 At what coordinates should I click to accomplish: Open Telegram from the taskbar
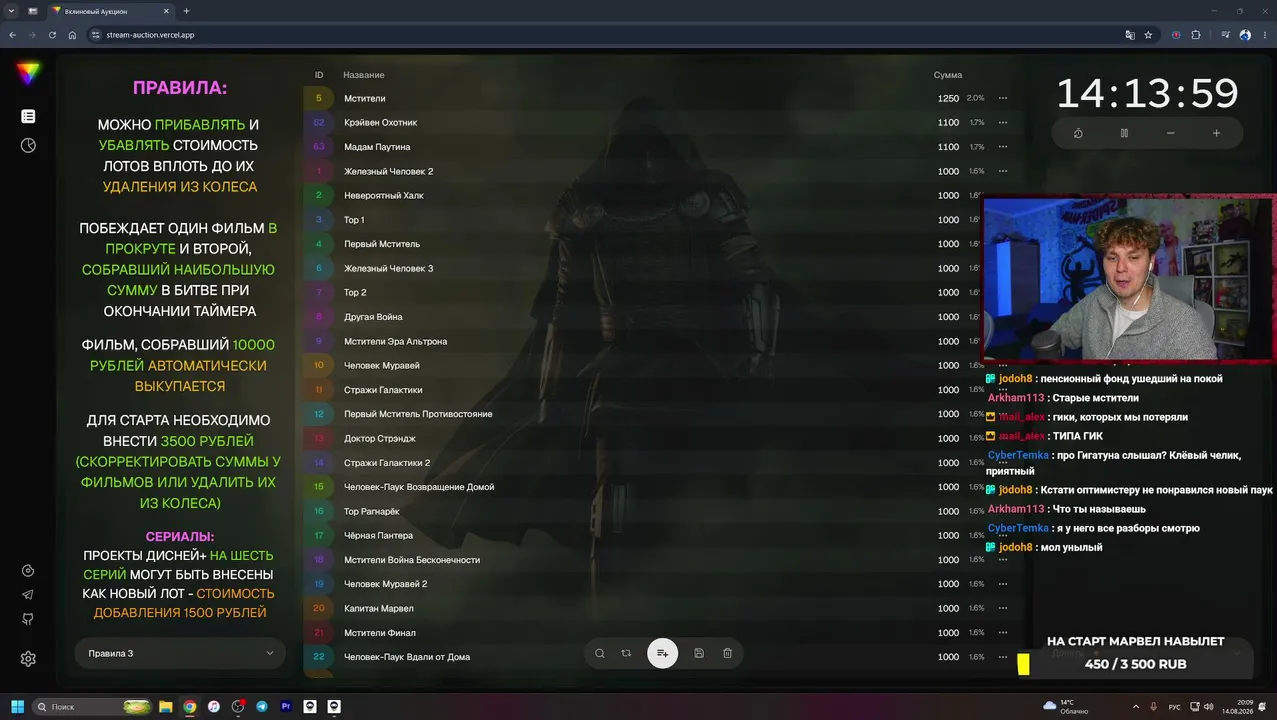[262, 706]
